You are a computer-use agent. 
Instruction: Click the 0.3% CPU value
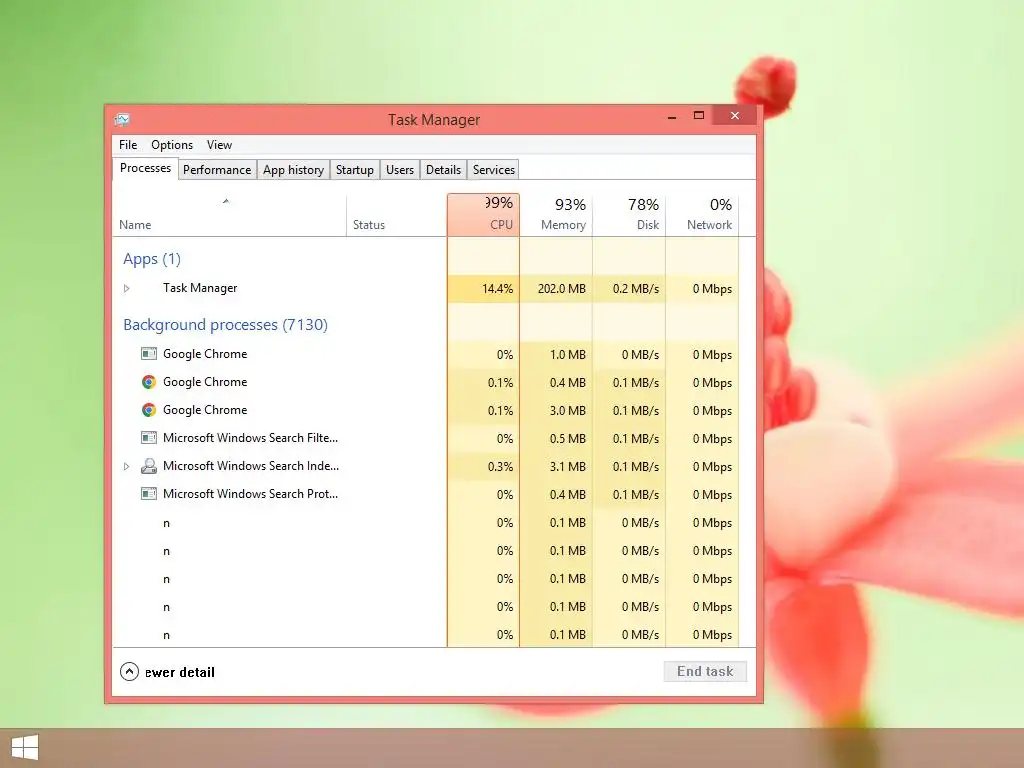[x=500, y=467]
